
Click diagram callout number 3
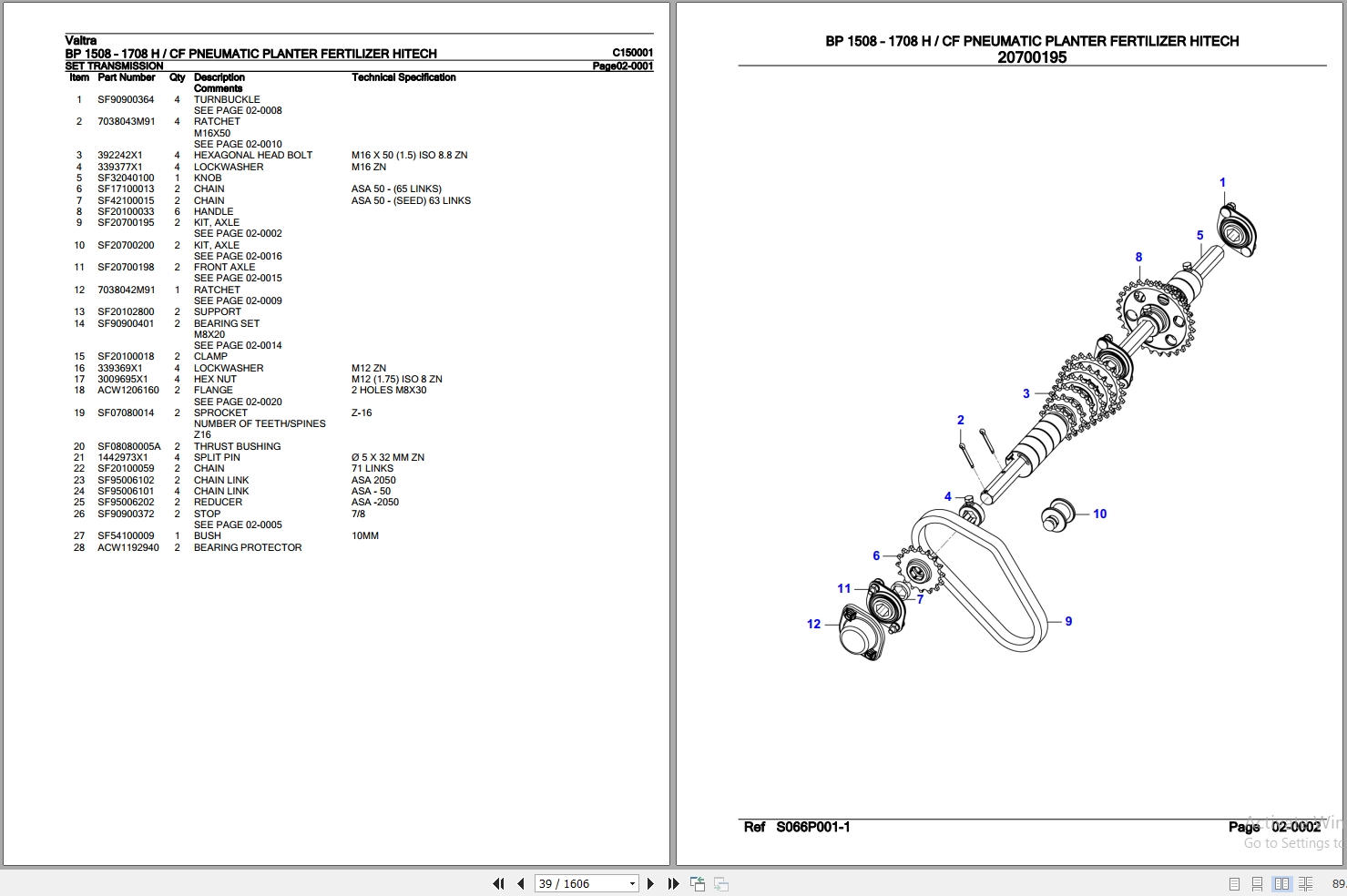(x=1026, y=393)
